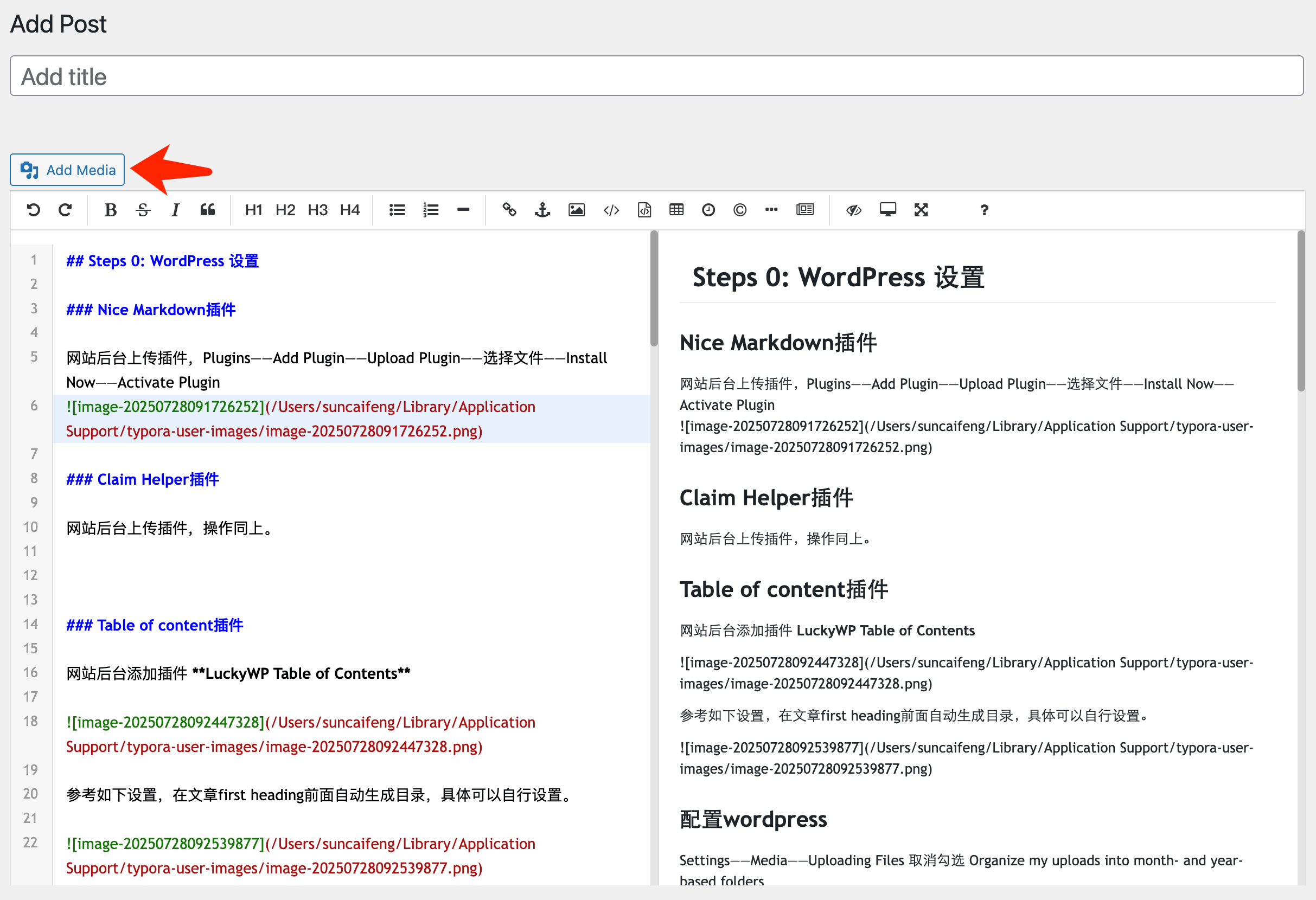Image resolution: width=1316 pixels, height=900 pixels.
Task: Toggle live preview with eye-slash icon
Action: [x=853, y=210]
